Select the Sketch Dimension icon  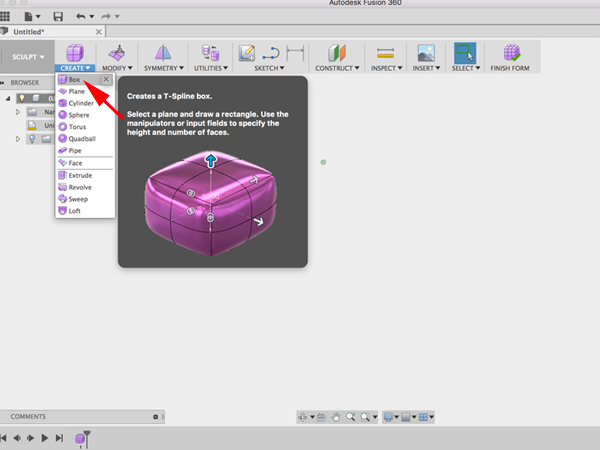(x=295, y=52)
